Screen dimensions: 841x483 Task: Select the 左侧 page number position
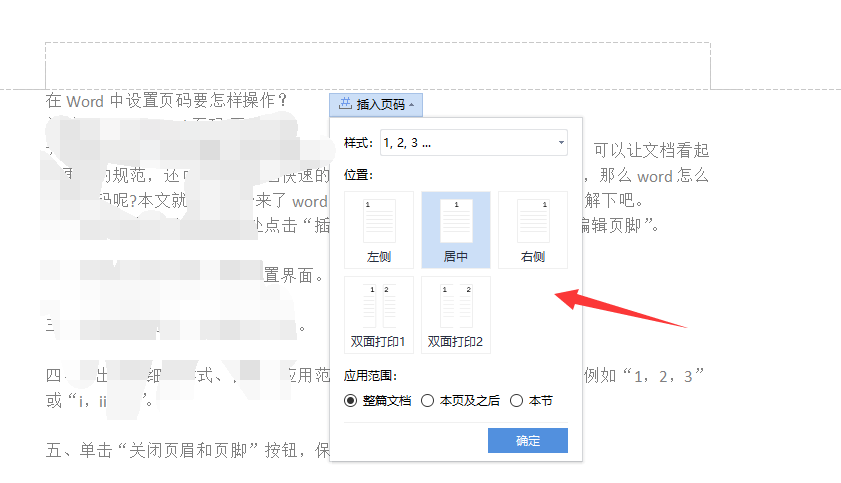(379, 230)
